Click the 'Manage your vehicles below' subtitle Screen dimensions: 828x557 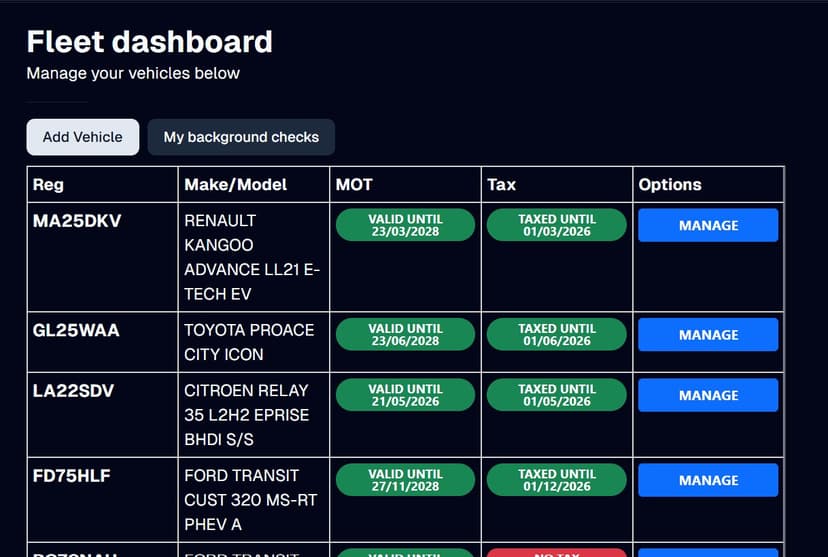pos(133,73)
